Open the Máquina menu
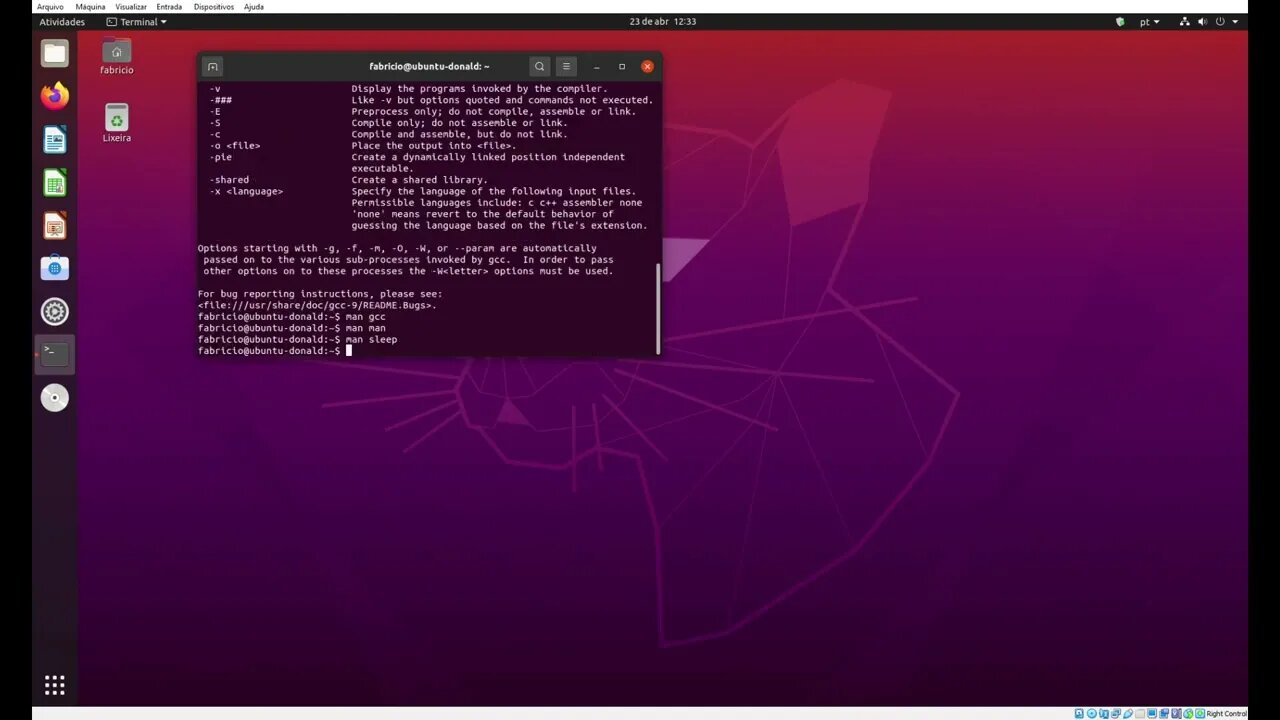1280x720 pixels. [x=90, y=6]
